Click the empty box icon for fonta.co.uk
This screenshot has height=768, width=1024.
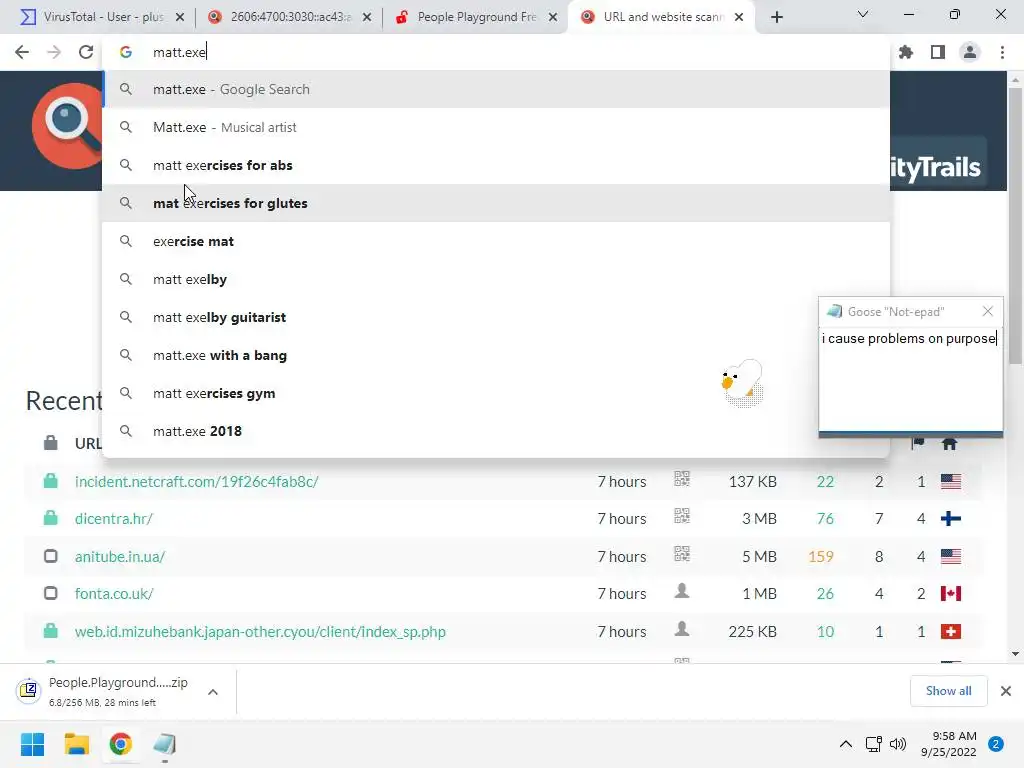(50, 593)
